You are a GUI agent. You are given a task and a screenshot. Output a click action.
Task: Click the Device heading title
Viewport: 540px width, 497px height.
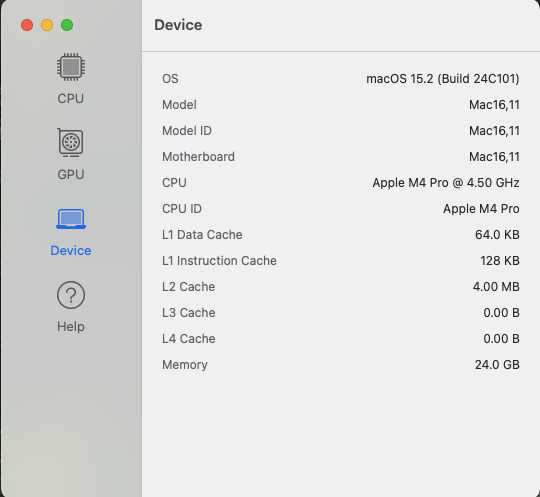(x=178, y=25)
